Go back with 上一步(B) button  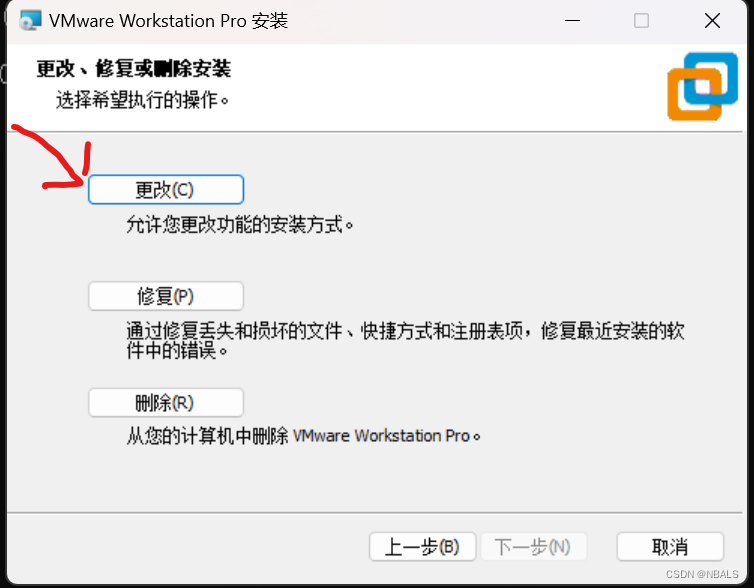[422, 547]
